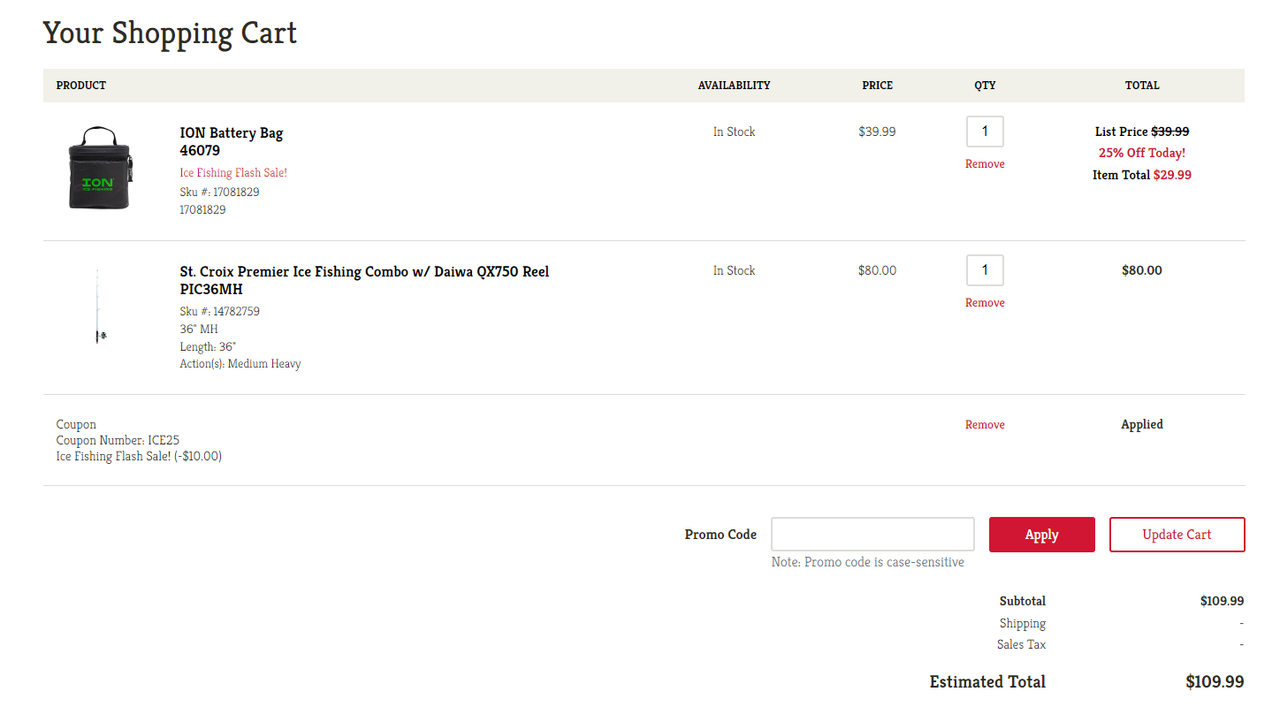Remove ION Battery Bag from cart
The height and width of the screenshot is (713, 1280).
coord(985,164)
